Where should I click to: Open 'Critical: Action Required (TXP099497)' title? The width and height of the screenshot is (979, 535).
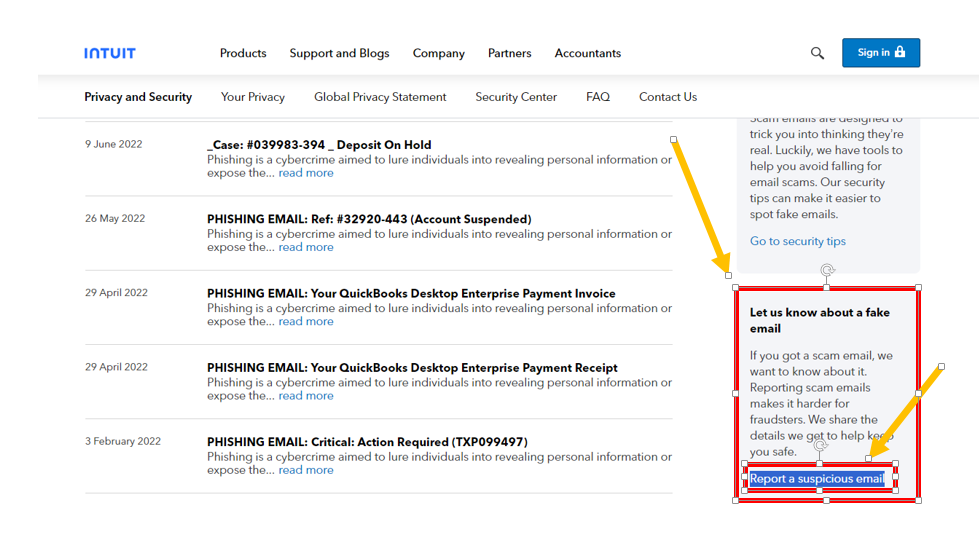[367, 442]
